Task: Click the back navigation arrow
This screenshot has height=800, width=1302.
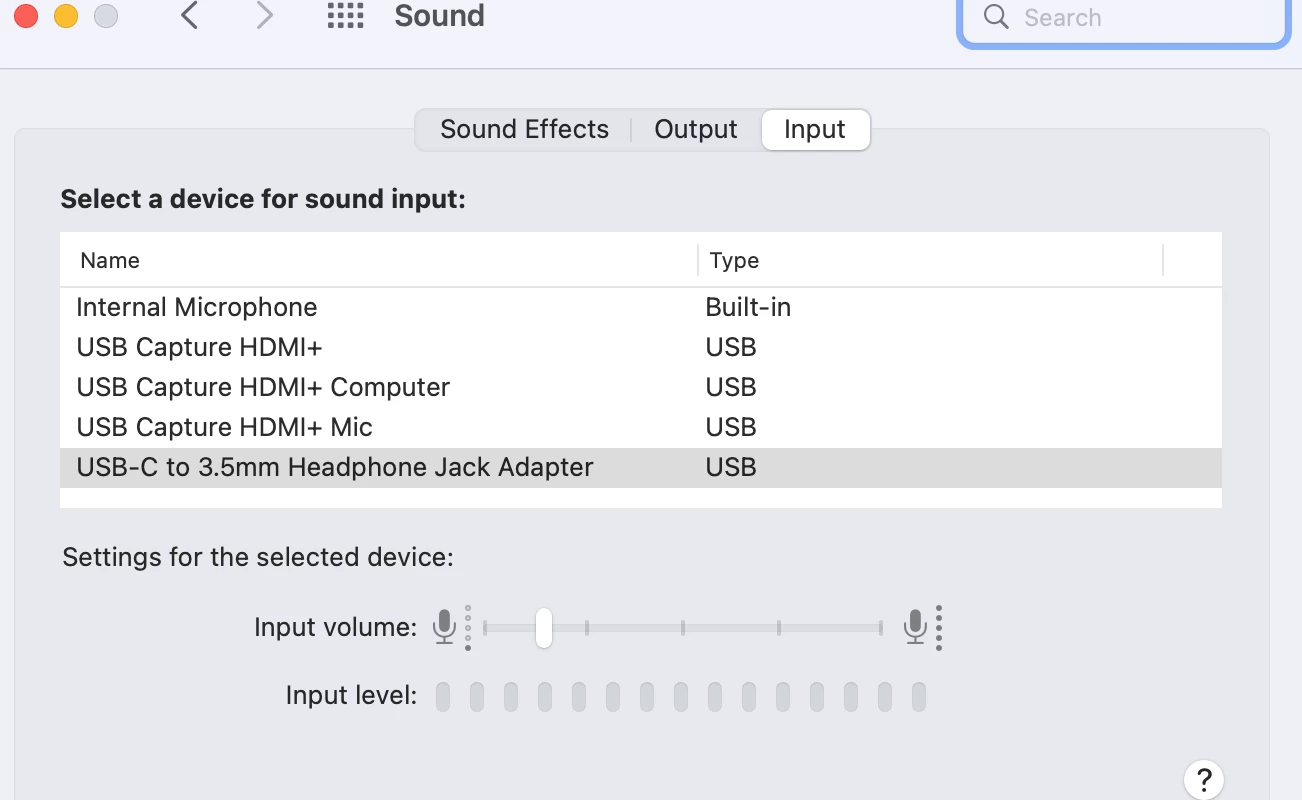Action: tap(190, 16)
